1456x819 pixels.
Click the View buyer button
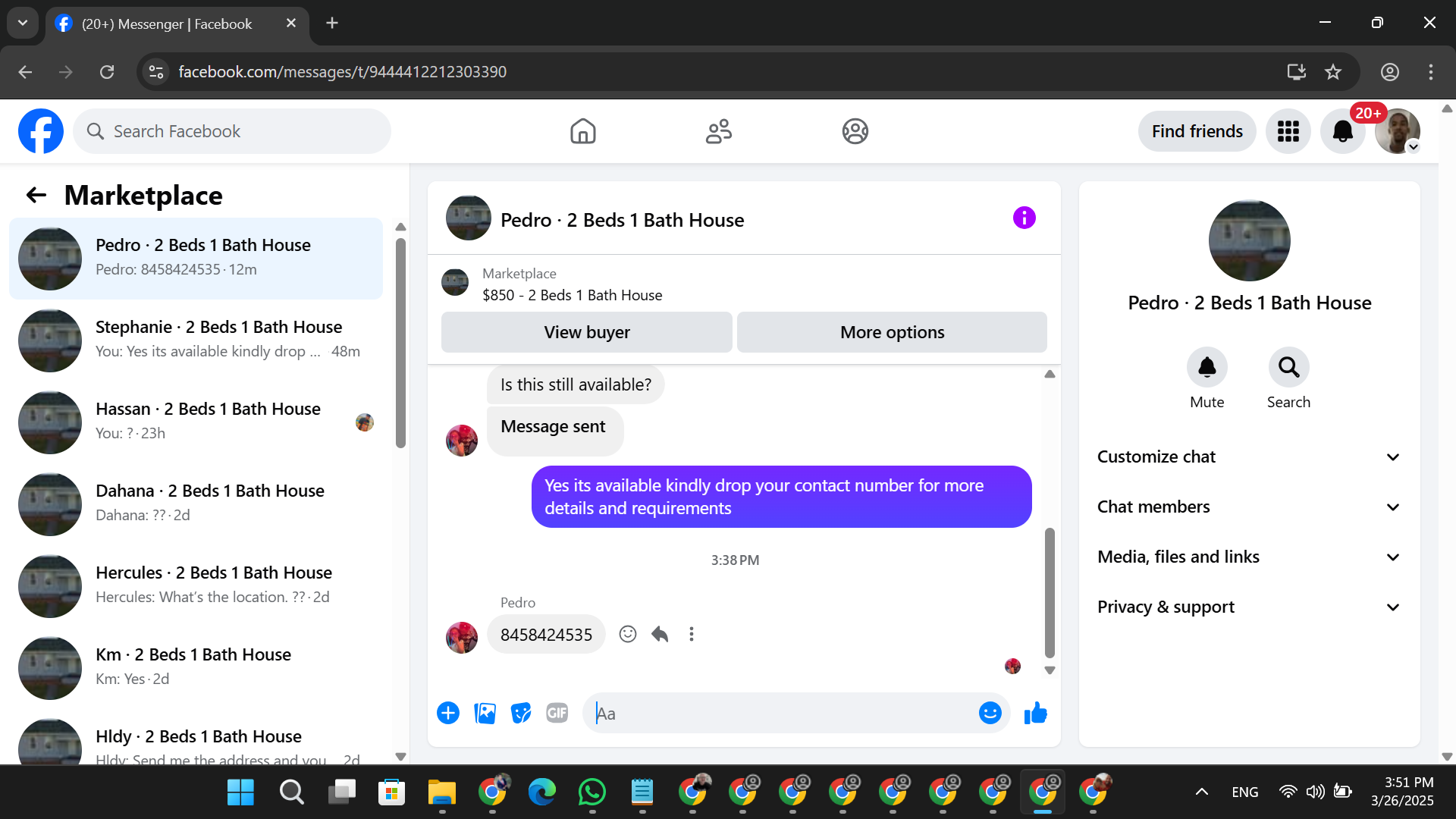(586, 332)
